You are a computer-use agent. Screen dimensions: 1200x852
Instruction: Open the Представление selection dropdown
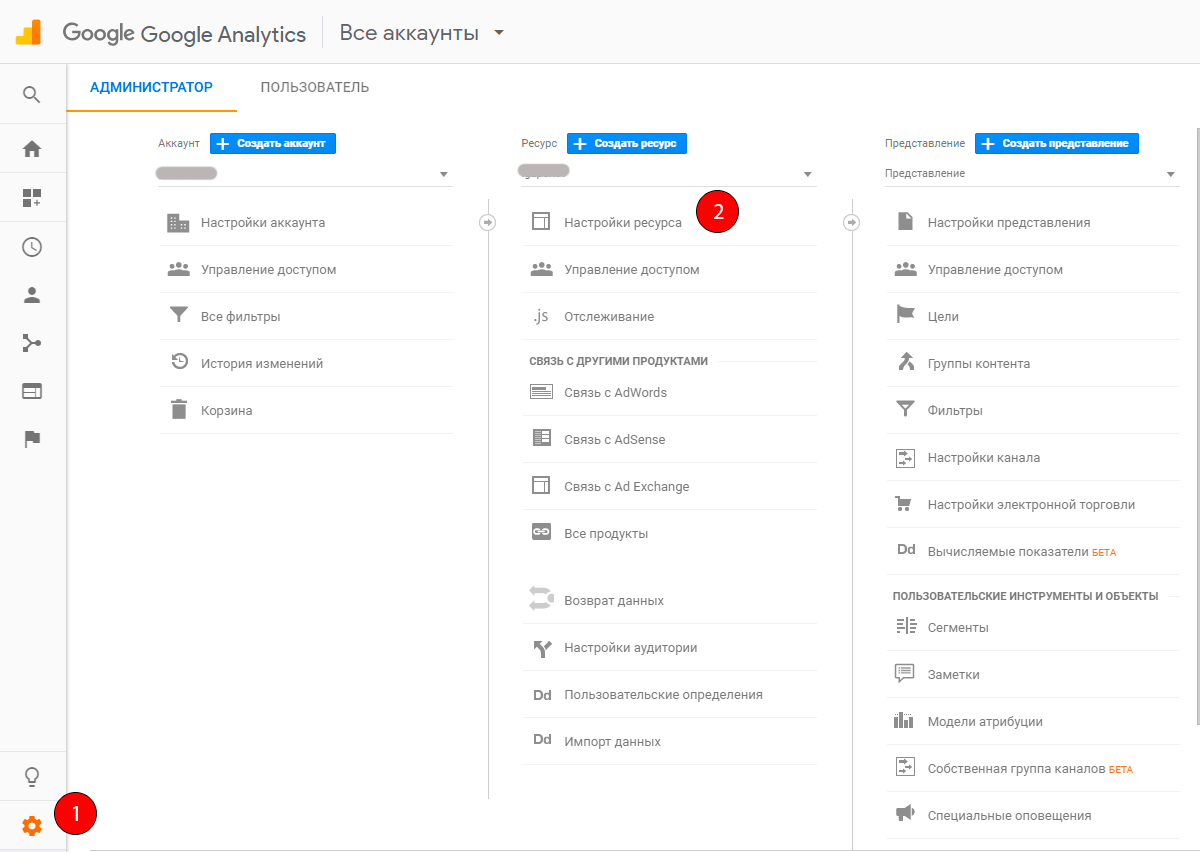[1032, 174]
